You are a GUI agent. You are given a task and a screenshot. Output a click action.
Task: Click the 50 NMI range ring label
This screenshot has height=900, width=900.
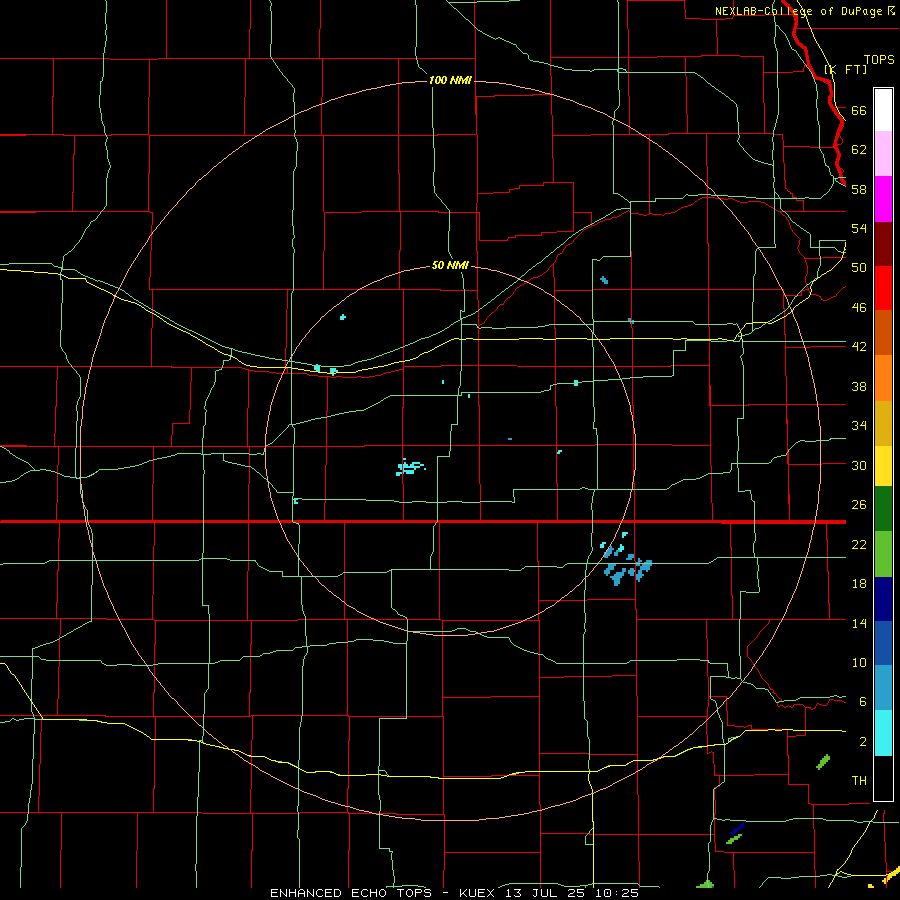pyautogui.click(x=450, y=266)
